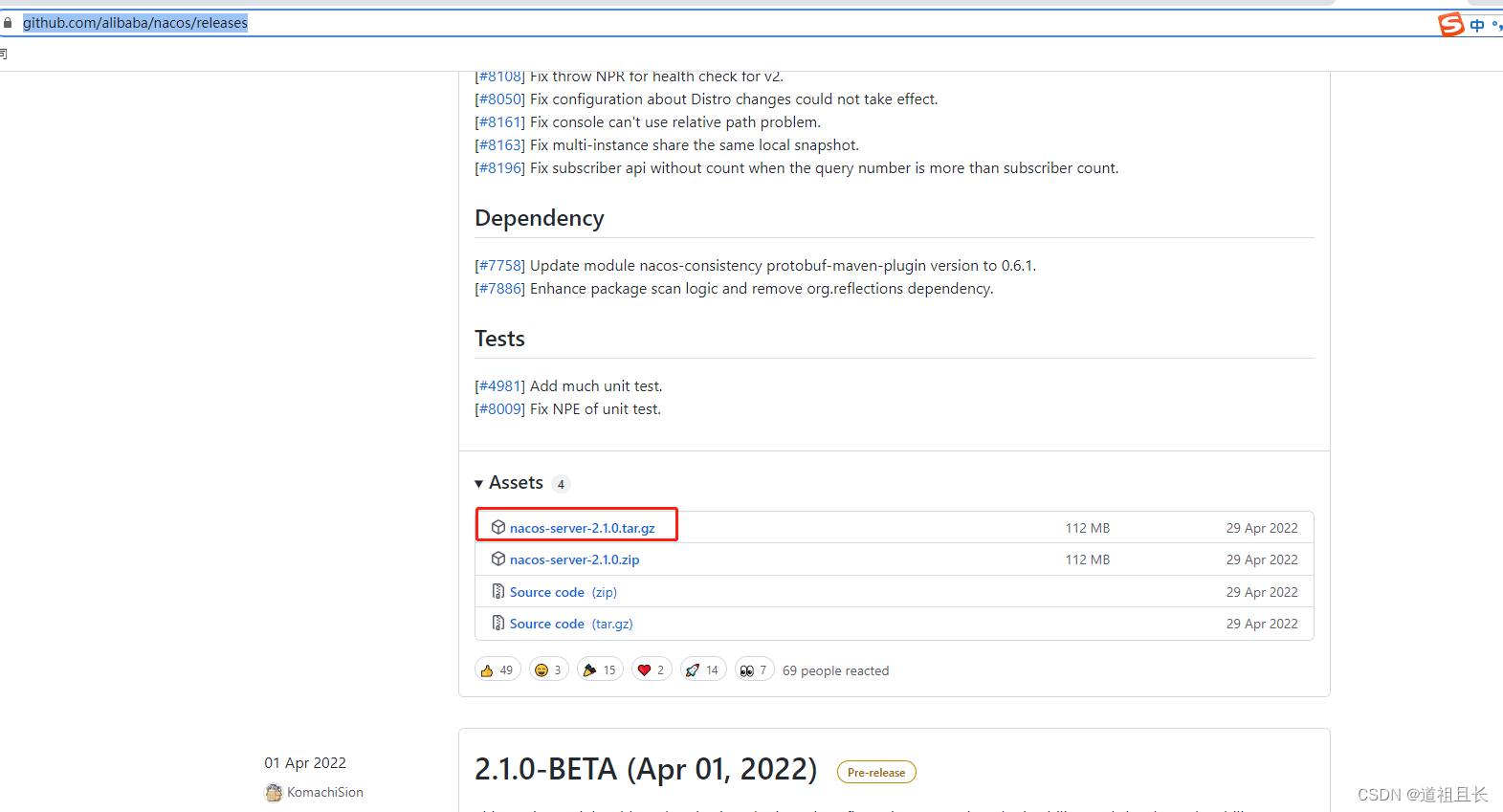Open issue #8196 link

499,168
